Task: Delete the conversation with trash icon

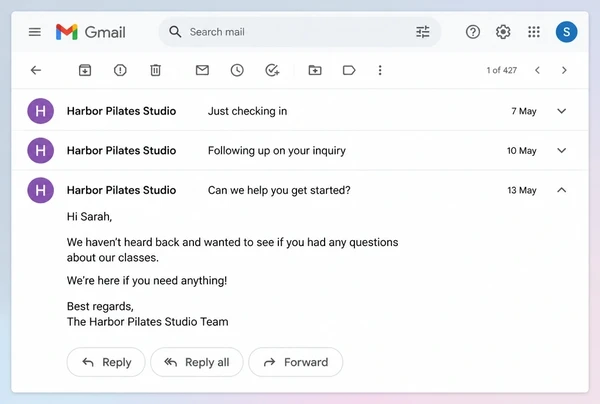Action: (x=155, y=70)
